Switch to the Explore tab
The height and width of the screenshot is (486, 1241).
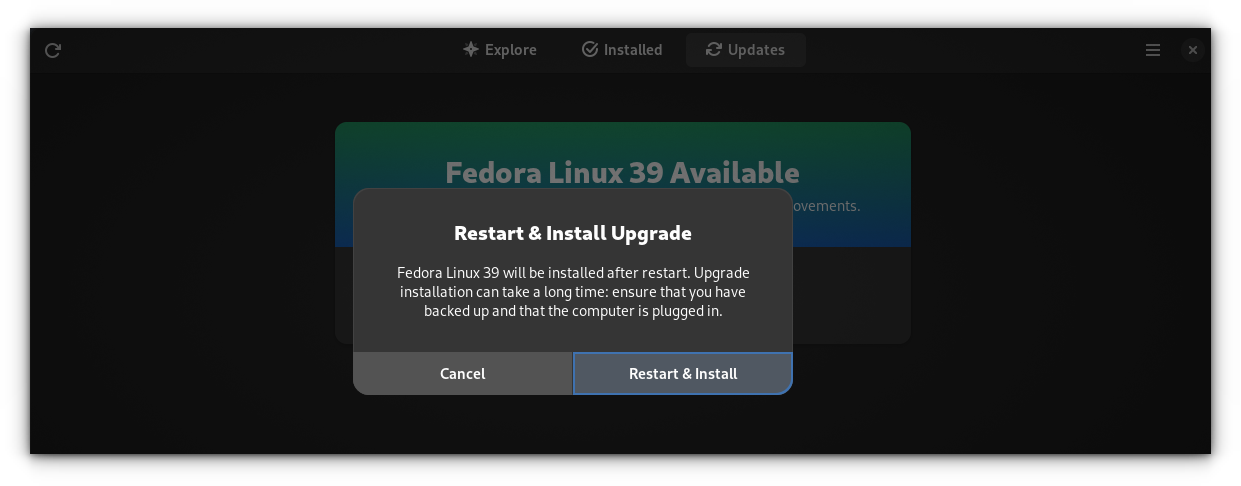click(x=500, y=50)
